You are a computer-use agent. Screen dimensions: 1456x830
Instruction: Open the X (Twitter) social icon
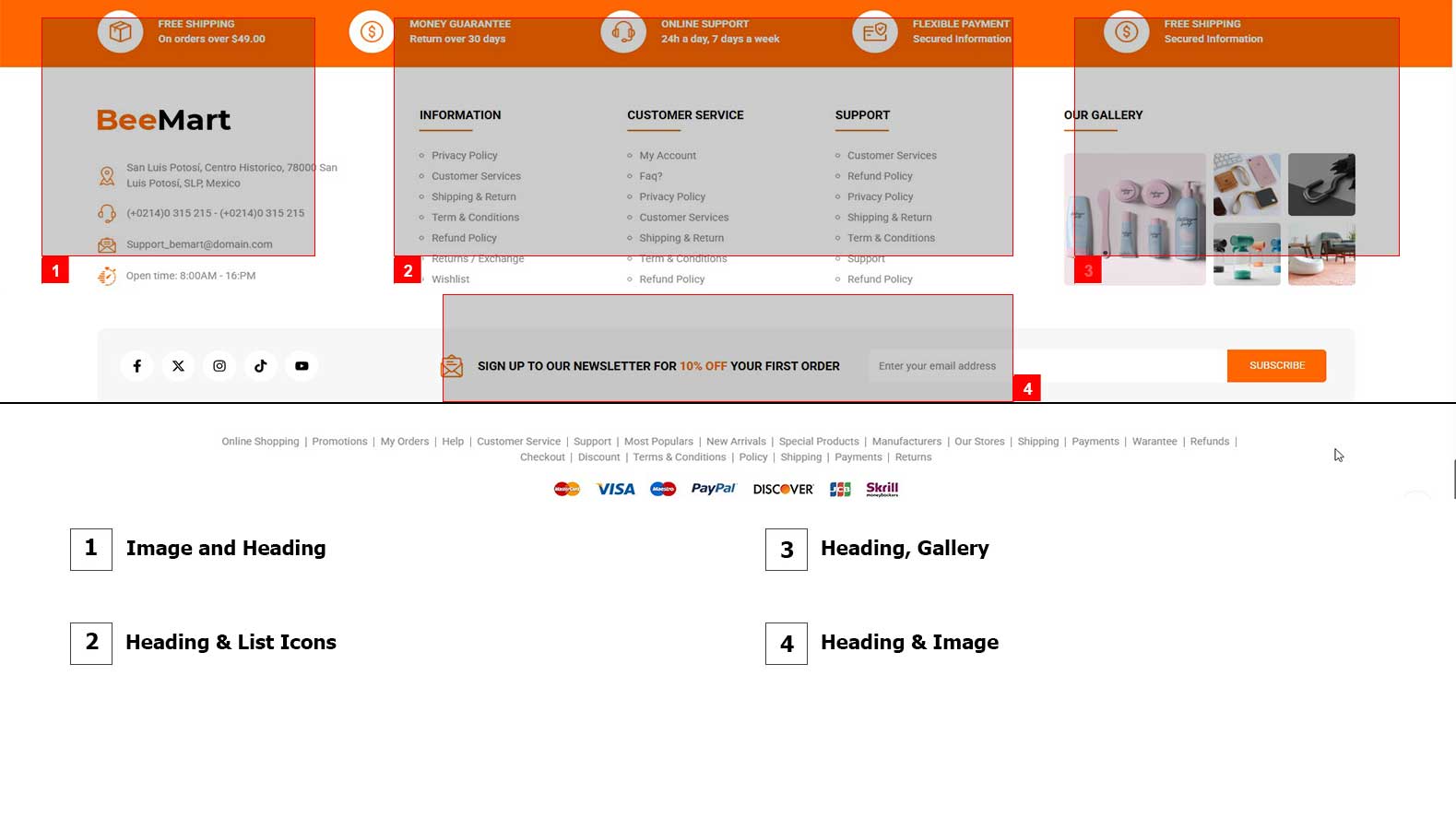click(x=178, y=366)
